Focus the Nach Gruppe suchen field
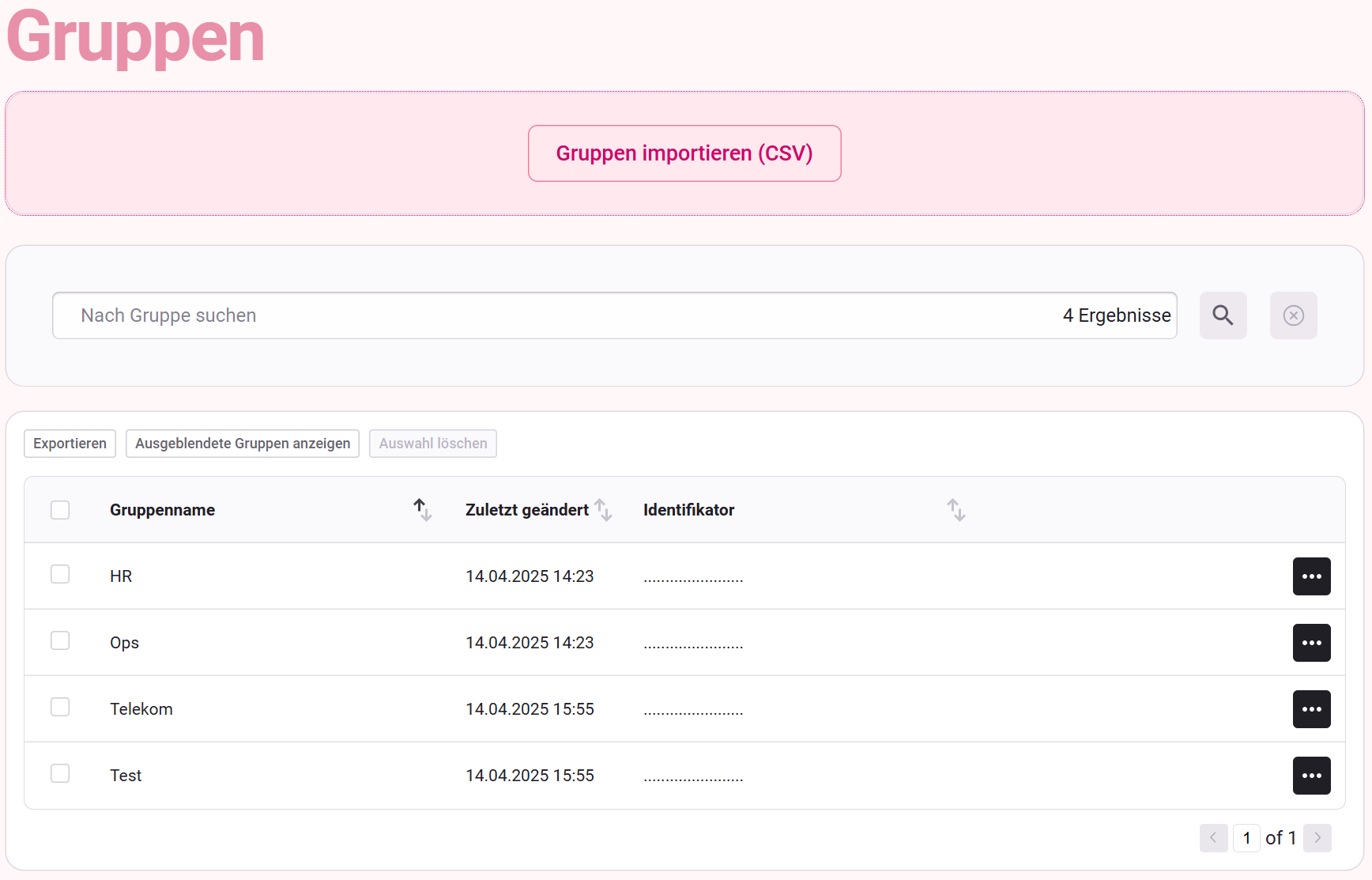 point(553,315)
